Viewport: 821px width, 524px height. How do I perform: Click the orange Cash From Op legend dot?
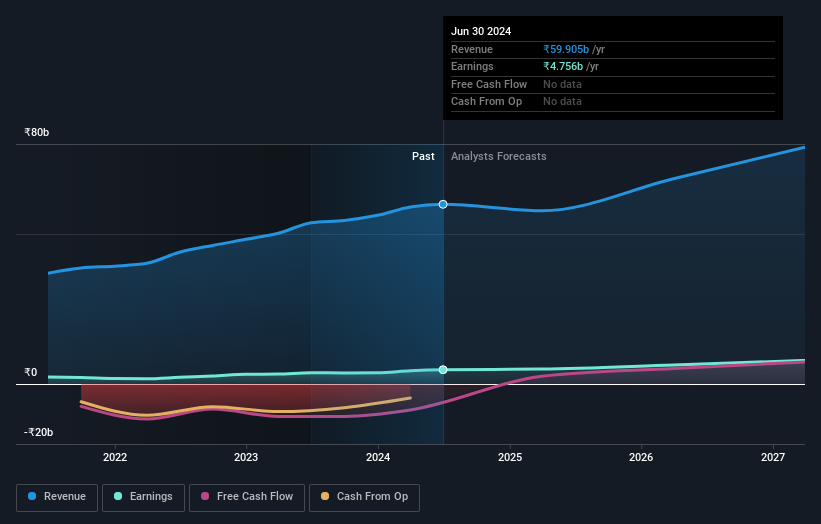coord(325,496)
